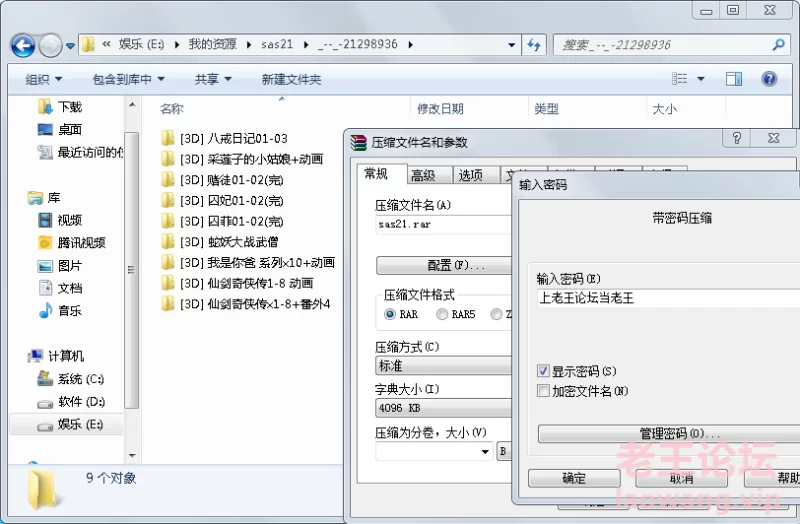Change view with the view icon
The height and width of the screenshot is (524, 800).
[x=679, y=79]
